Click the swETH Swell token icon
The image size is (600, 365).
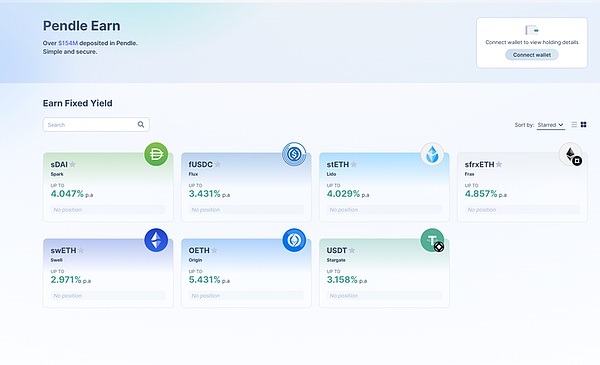(x=156, y=240)
